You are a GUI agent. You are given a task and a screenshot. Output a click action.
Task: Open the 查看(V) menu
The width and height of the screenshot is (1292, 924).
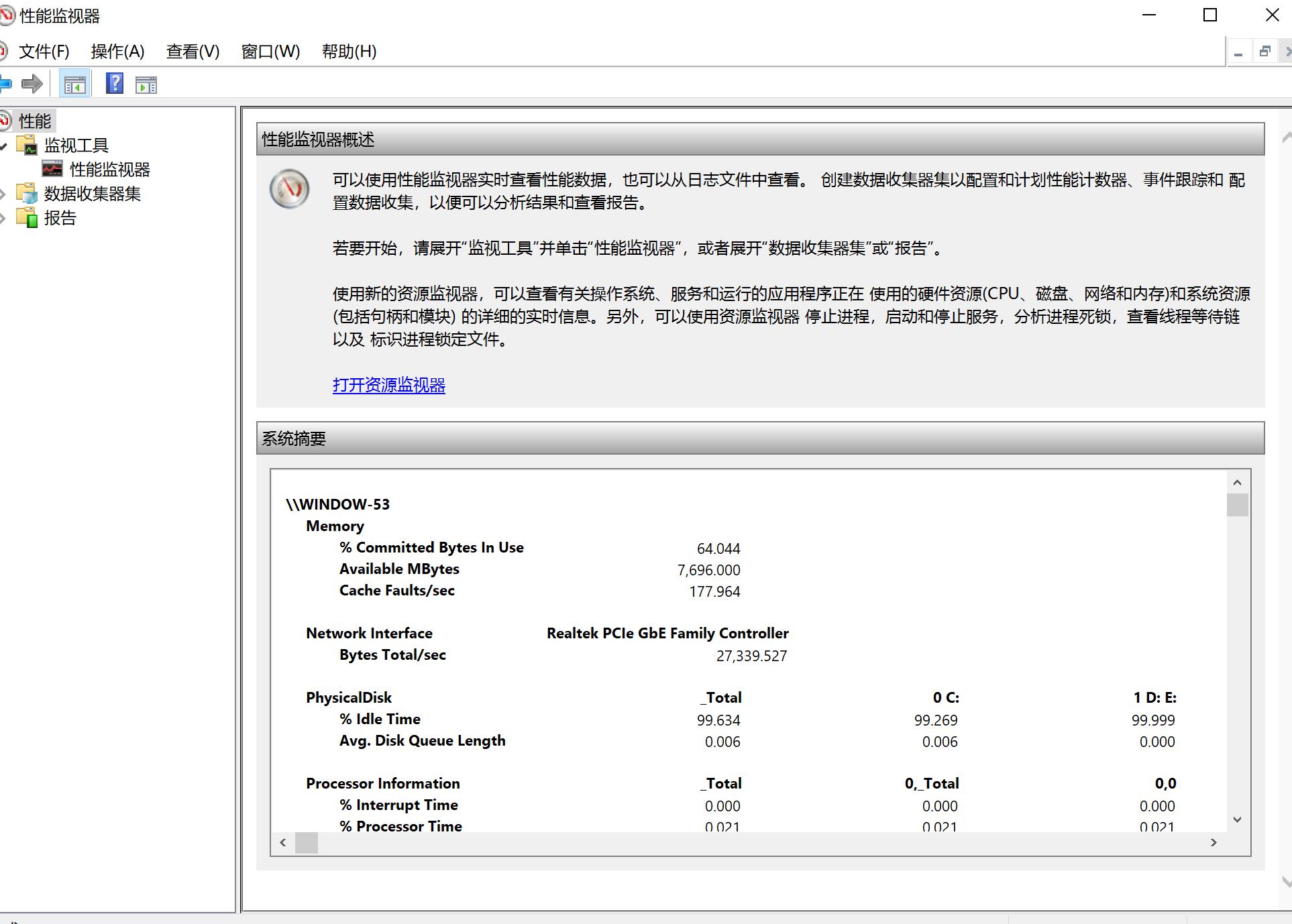tap(193, 51)
